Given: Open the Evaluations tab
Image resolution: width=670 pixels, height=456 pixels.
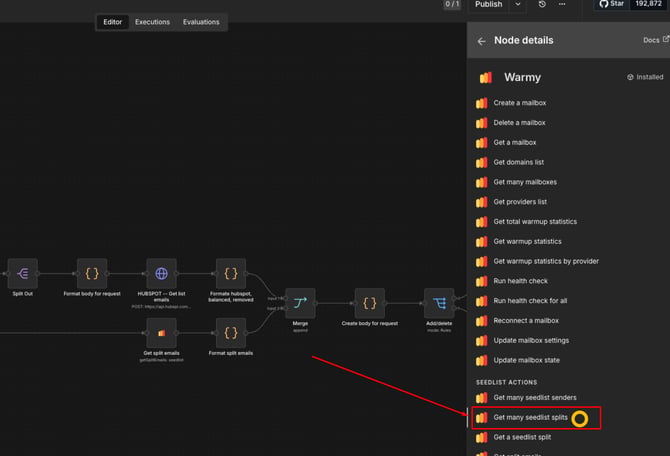Looking at the screenshot, I should tap(201, 22).
